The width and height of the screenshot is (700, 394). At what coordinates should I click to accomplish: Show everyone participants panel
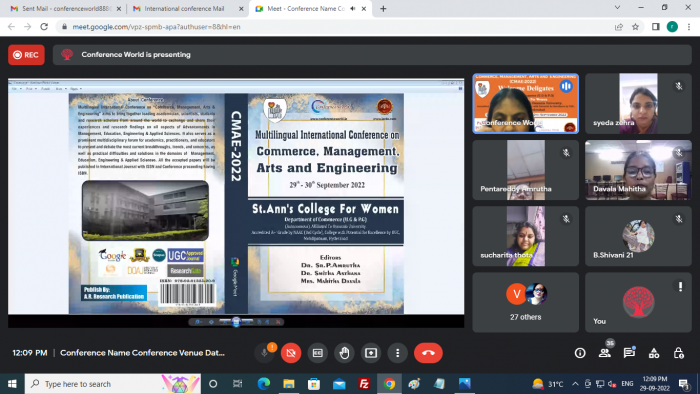pos(604,353)
